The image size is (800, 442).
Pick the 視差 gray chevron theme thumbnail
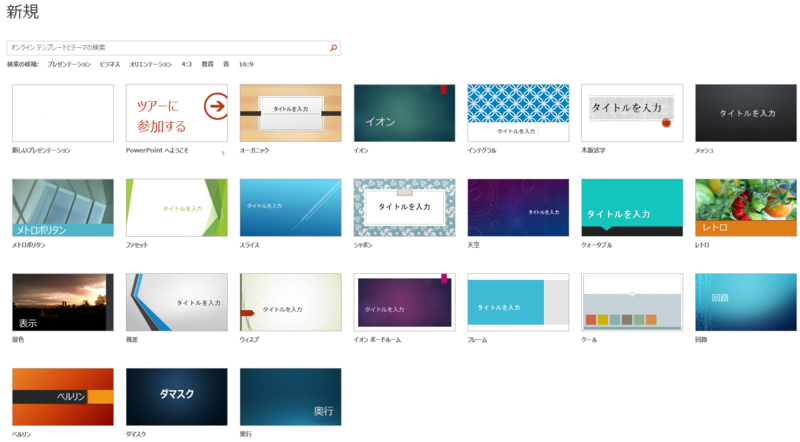[x=177, y=302]
